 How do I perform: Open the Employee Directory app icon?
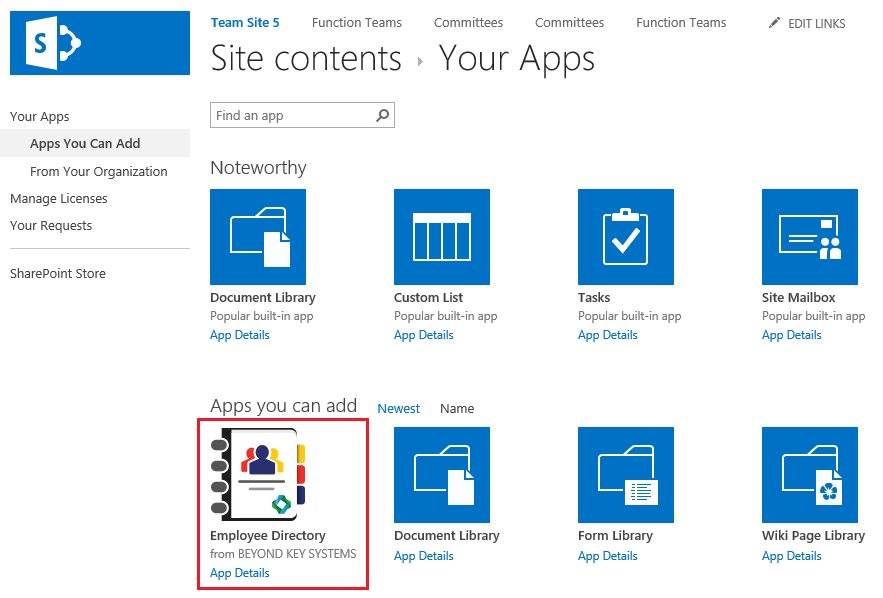(x=258, y=475)
